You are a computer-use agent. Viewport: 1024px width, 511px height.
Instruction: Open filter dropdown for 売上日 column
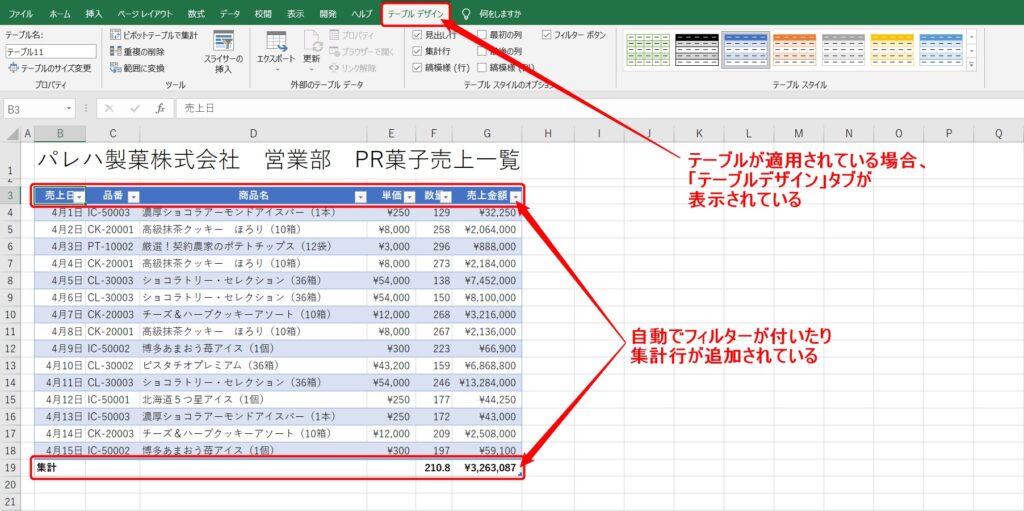click(79, 196)
